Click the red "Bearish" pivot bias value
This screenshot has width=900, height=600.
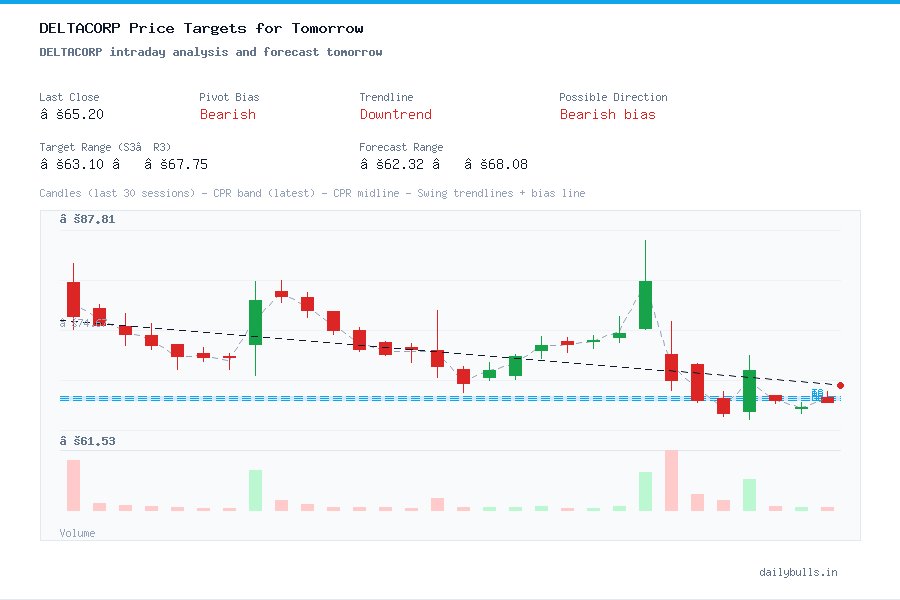[228, 114]
